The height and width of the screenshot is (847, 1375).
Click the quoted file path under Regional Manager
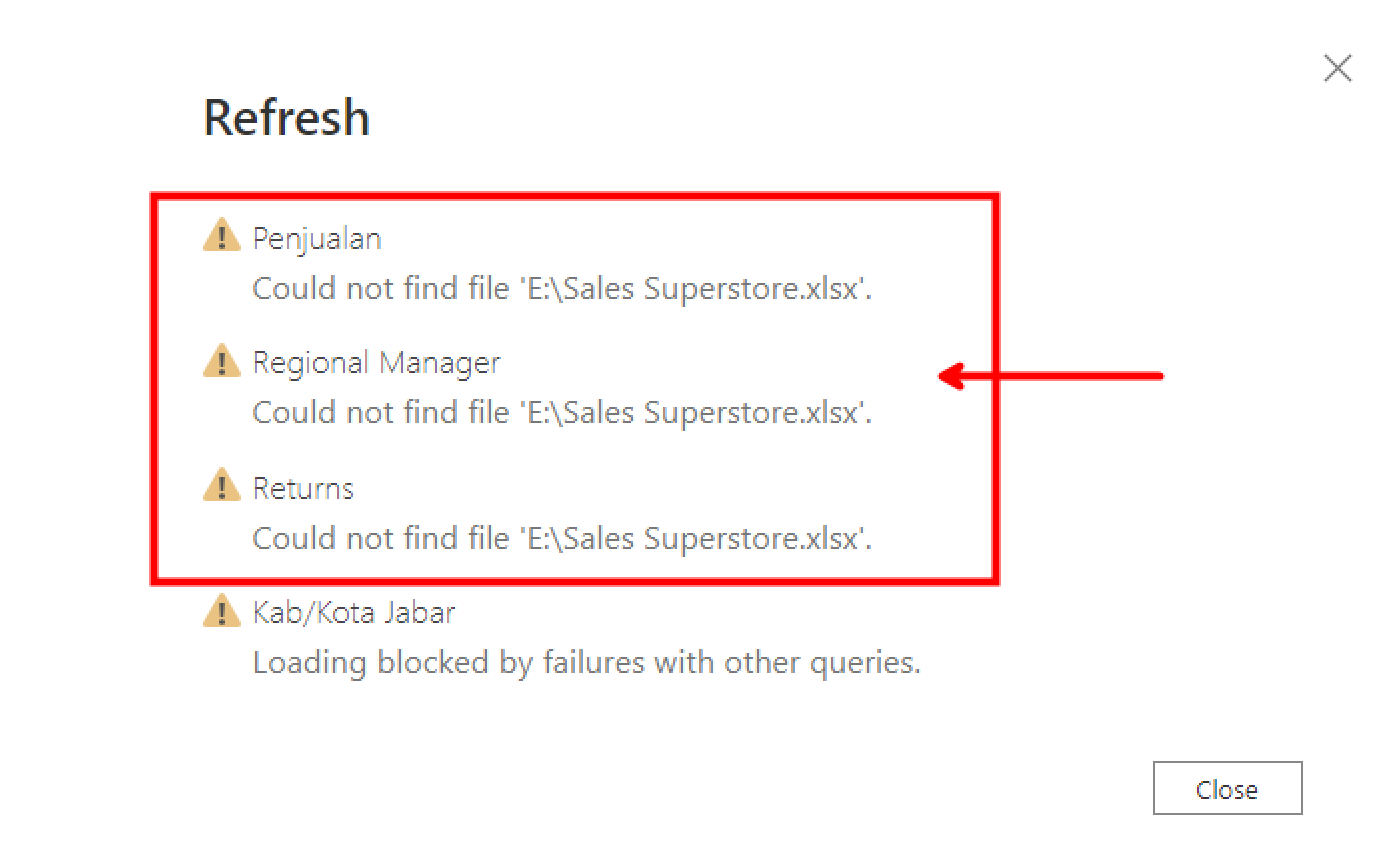[x=695, y=413]
